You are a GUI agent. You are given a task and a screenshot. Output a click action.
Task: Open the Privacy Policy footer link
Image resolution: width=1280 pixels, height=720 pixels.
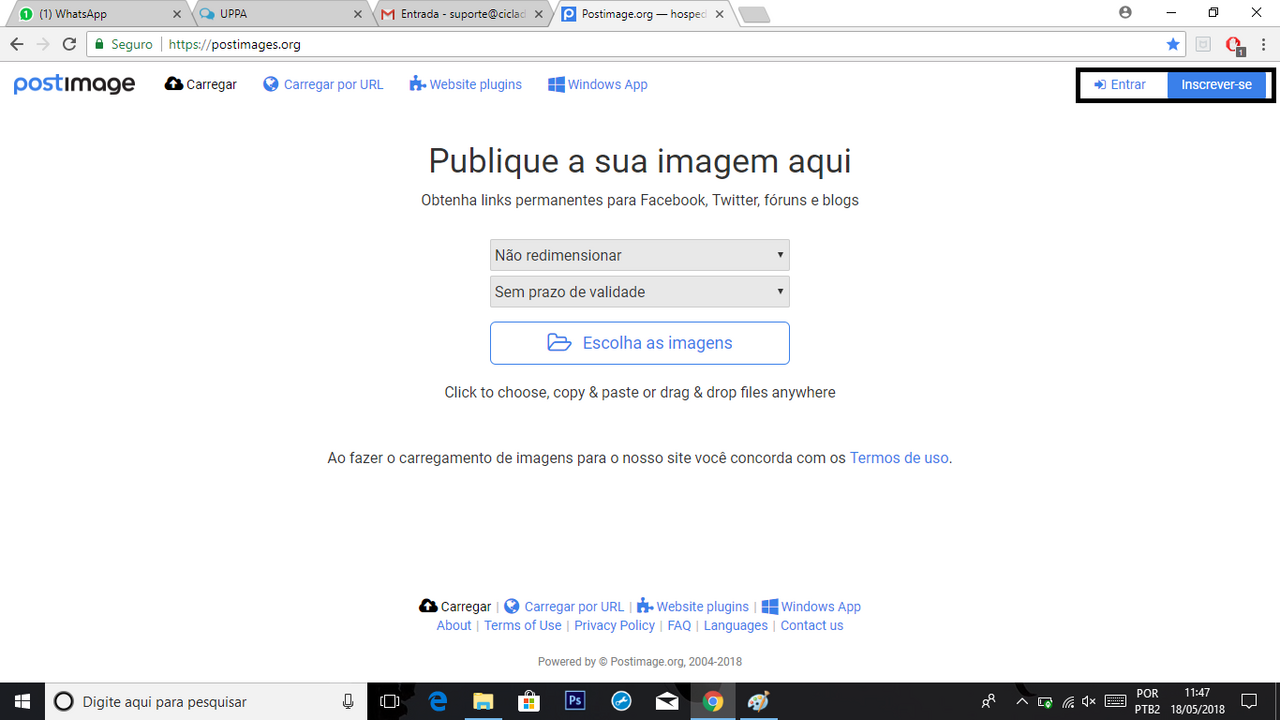coord(614,625)
